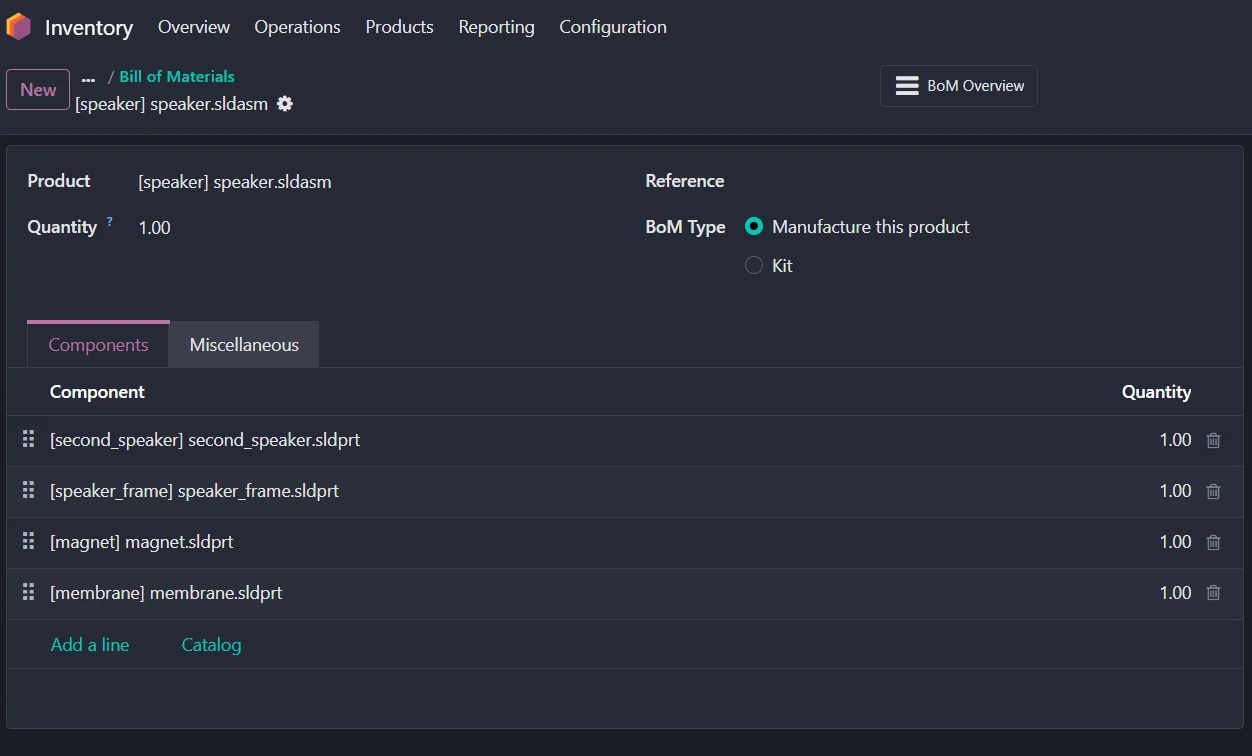Click the drag handle of the second_speaker row
Screen dimensions: 1252x756
(28, 440)
